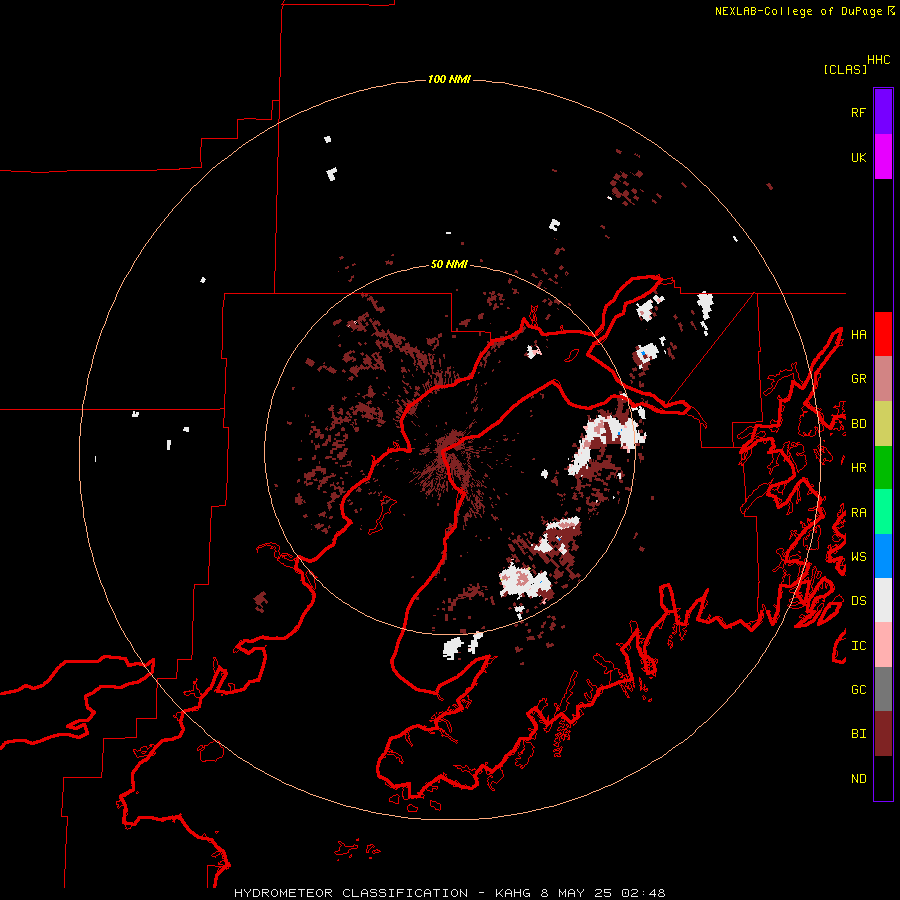This screenshot has width=900, height=900.
Task: Click the WS legend label
Action: click(x=858, y=557)
